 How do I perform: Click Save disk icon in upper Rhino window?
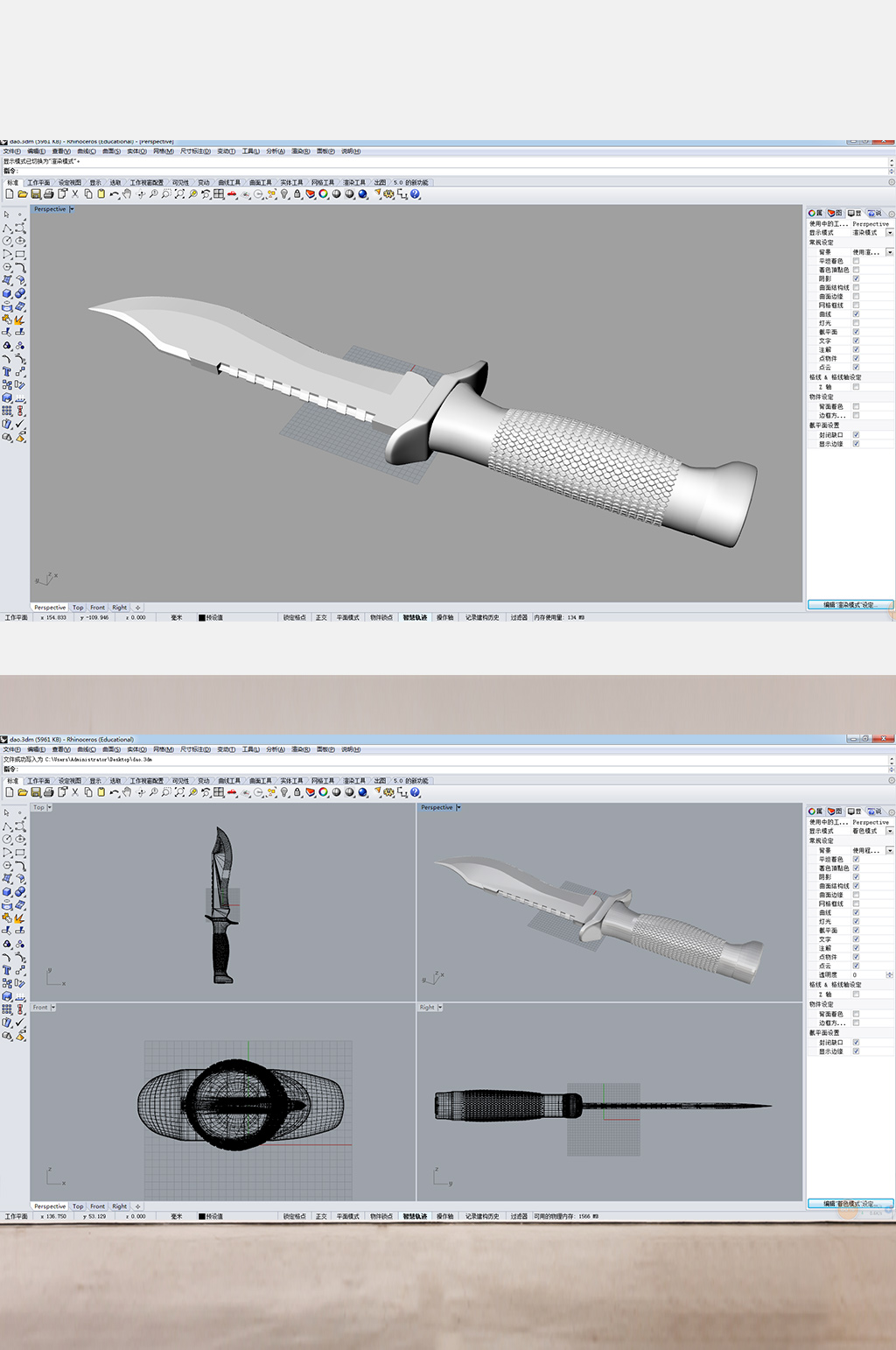click(36, 194)
